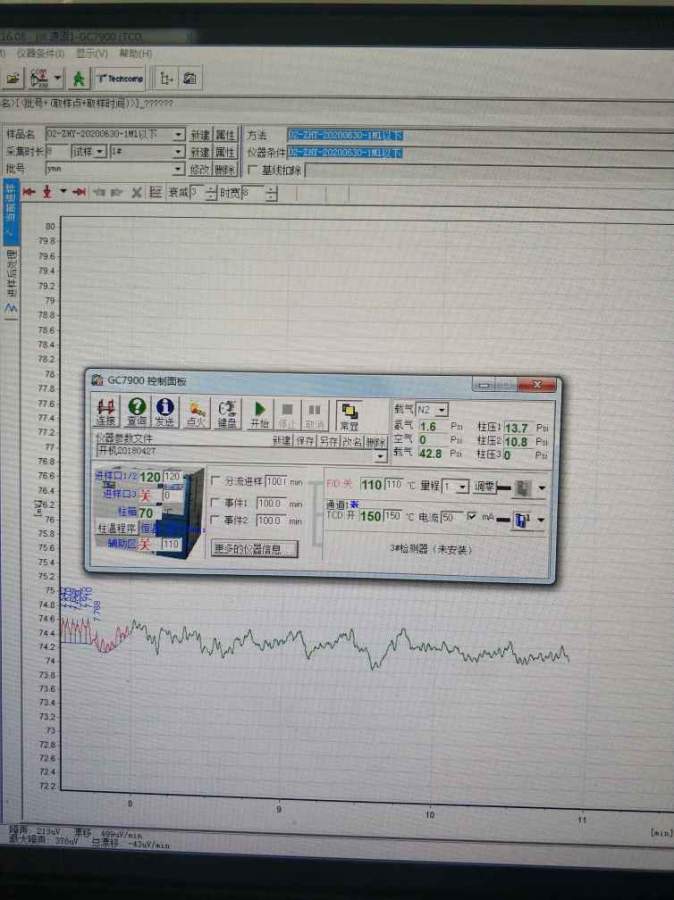Click the 调零 (Zero) button
The width and height of the screenshot is (674, 900).
pyautogui.click(x=484, y=486)
